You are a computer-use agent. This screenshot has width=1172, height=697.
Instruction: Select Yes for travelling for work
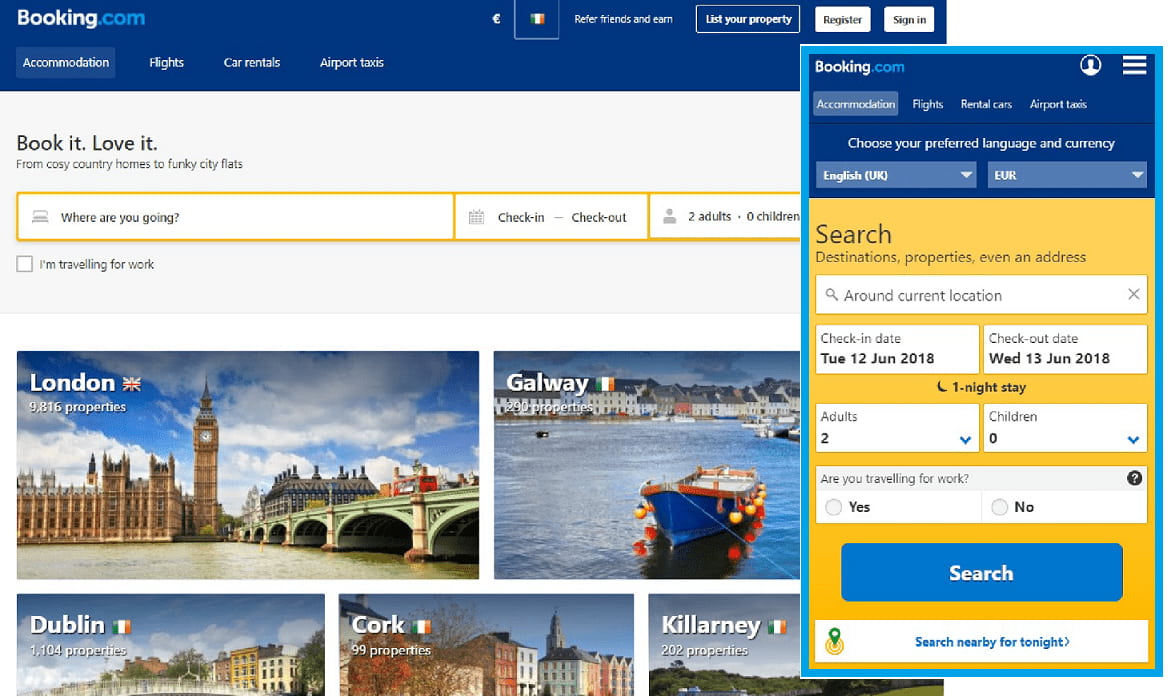(x=834, y=508)
